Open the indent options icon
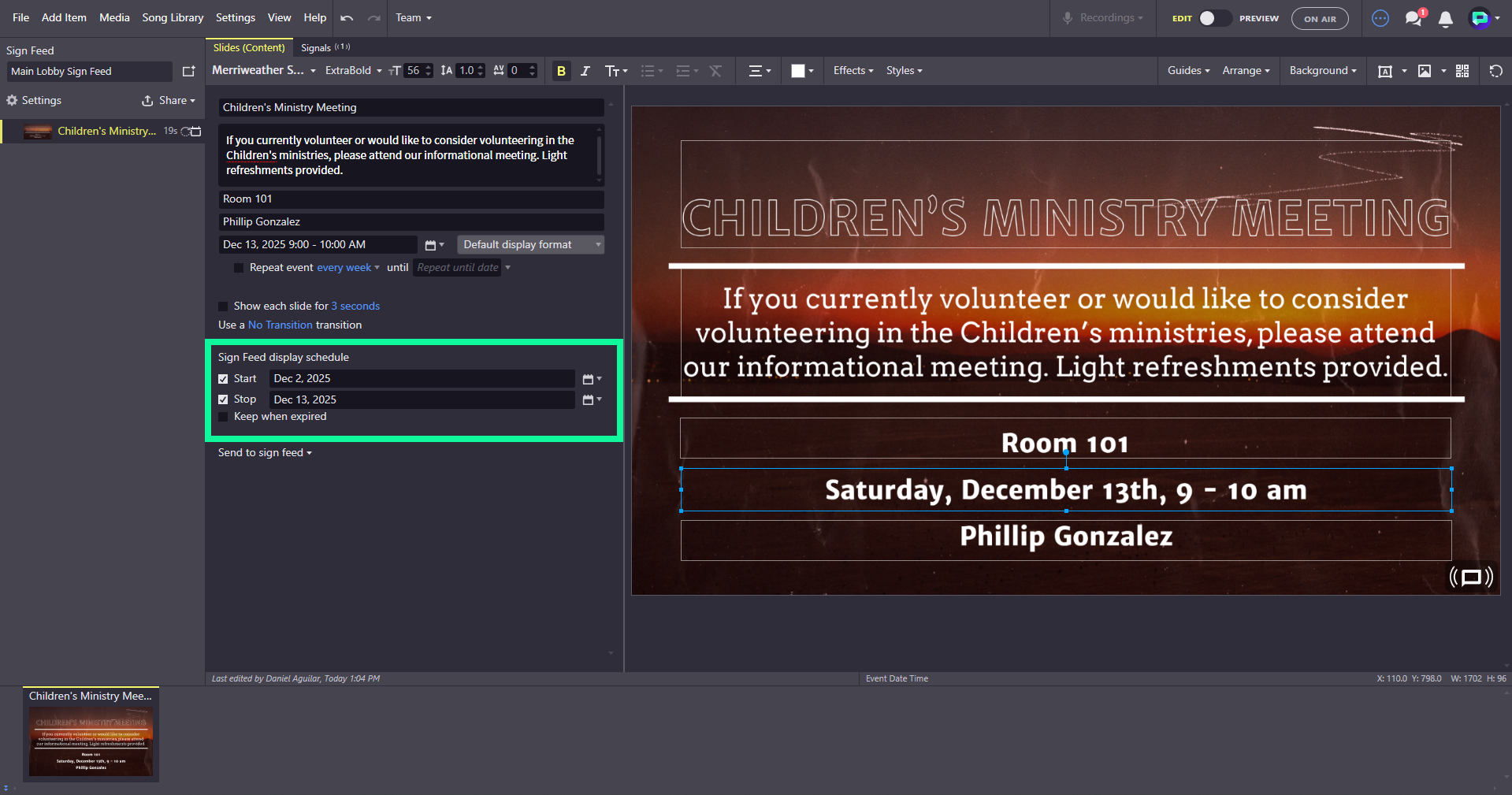This screenshot has height=795, width=1512. pos(687,71)
